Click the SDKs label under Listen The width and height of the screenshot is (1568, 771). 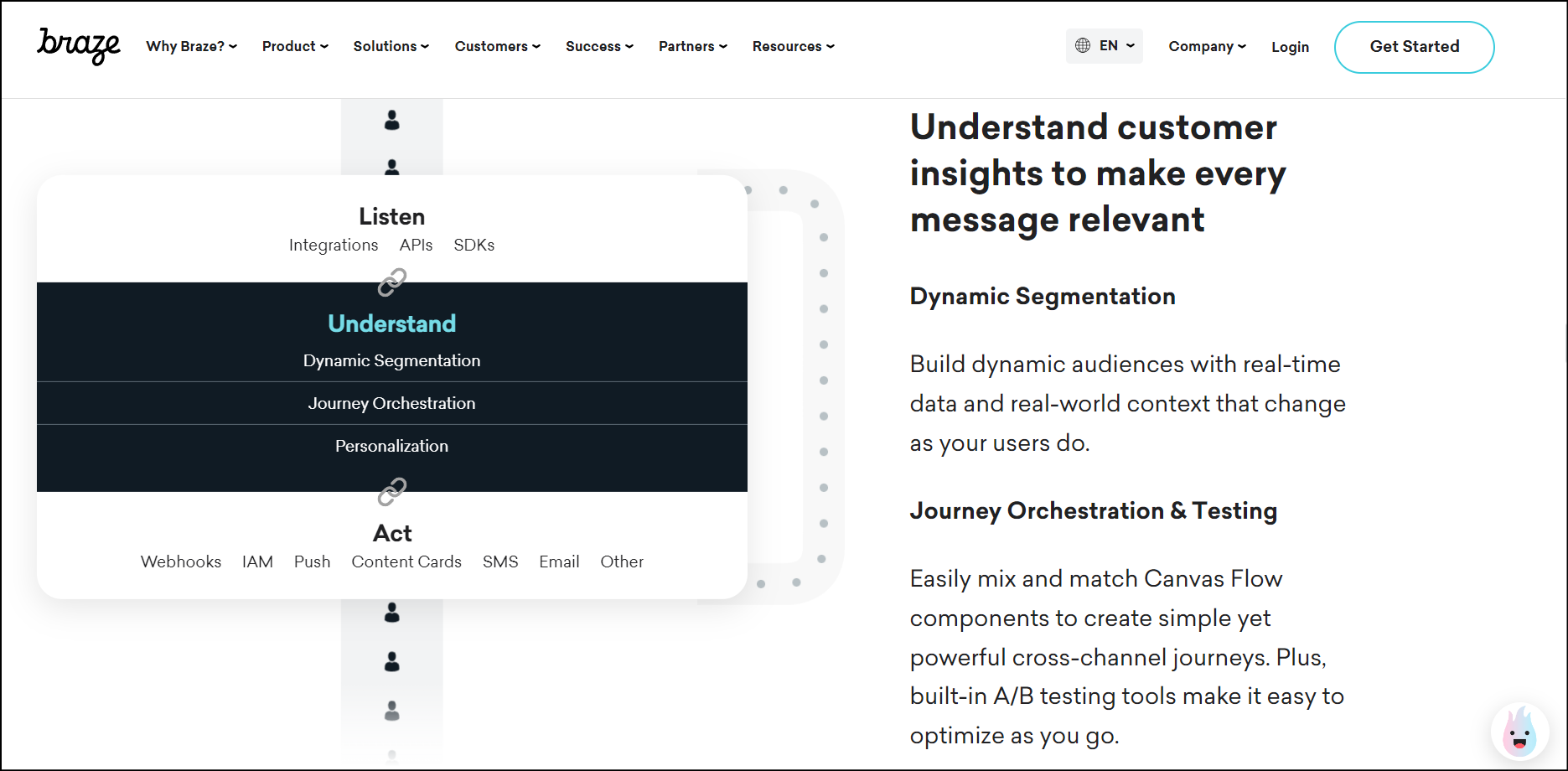[474, 245]
